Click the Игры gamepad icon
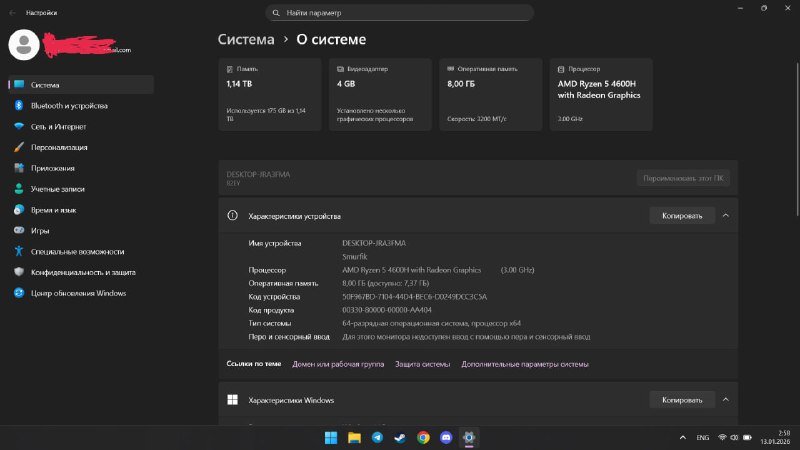 [19, 230]
